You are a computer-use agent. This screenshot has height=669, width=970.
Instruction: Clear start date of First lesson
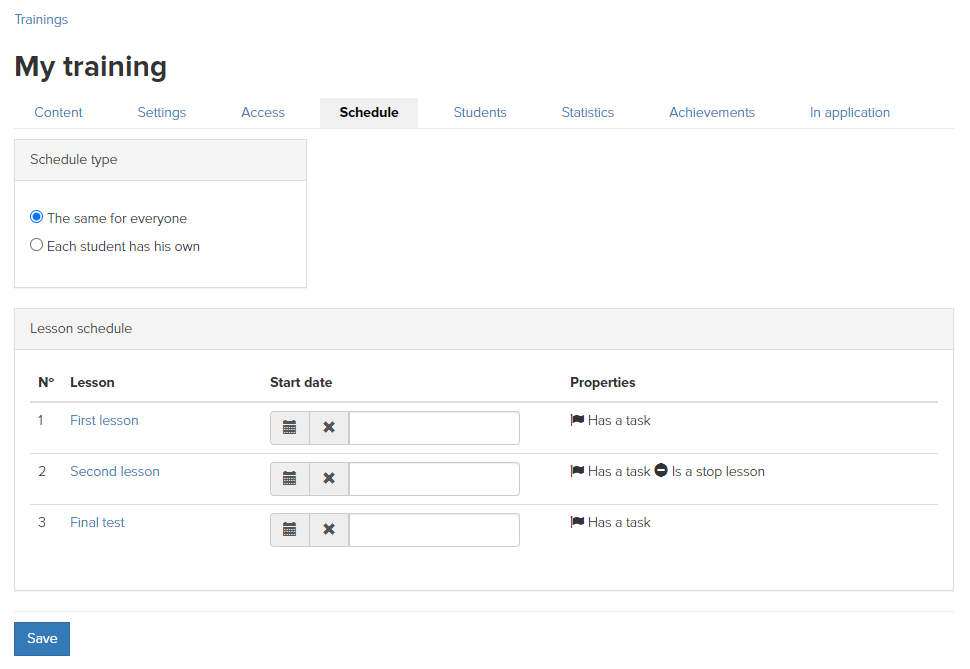329,428
